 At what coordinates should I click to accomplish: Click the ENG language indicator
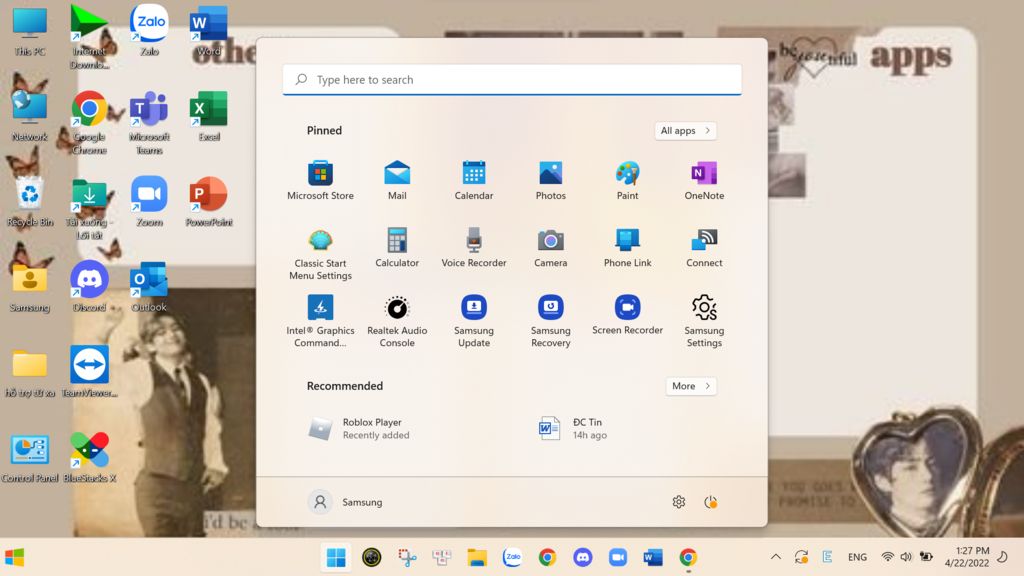click(857, 557)
